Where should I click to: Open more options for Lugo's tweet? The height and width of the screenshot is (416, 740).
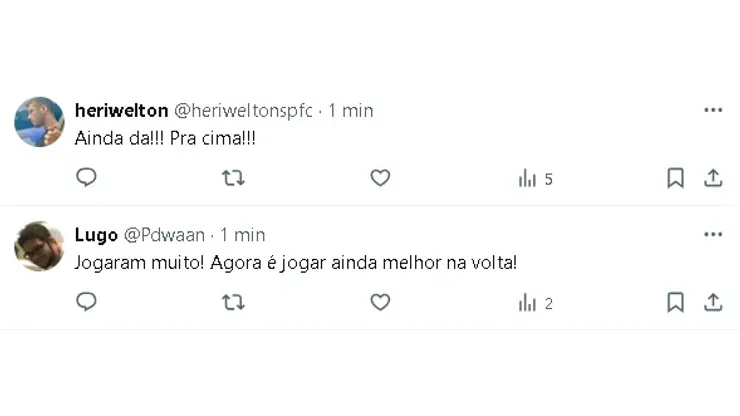[x=713, y=234]
